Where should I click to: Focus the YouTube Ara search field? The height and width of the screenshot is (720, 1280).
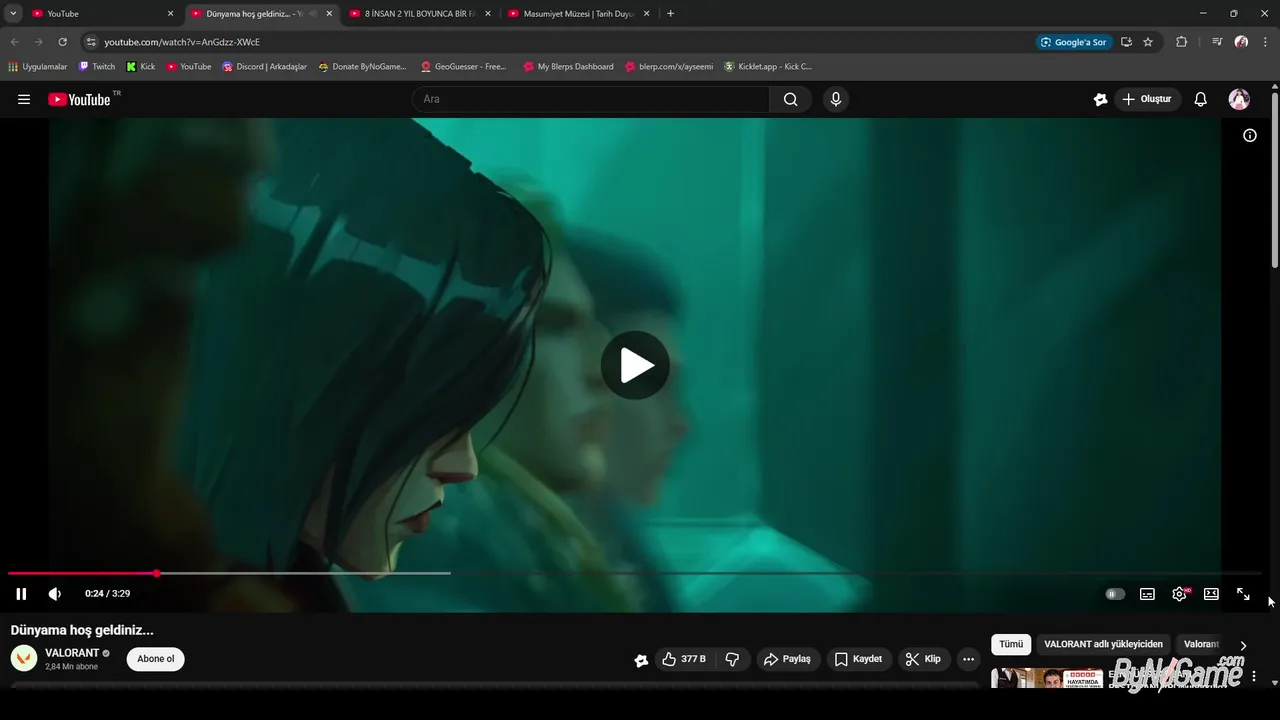pos(590,99)
